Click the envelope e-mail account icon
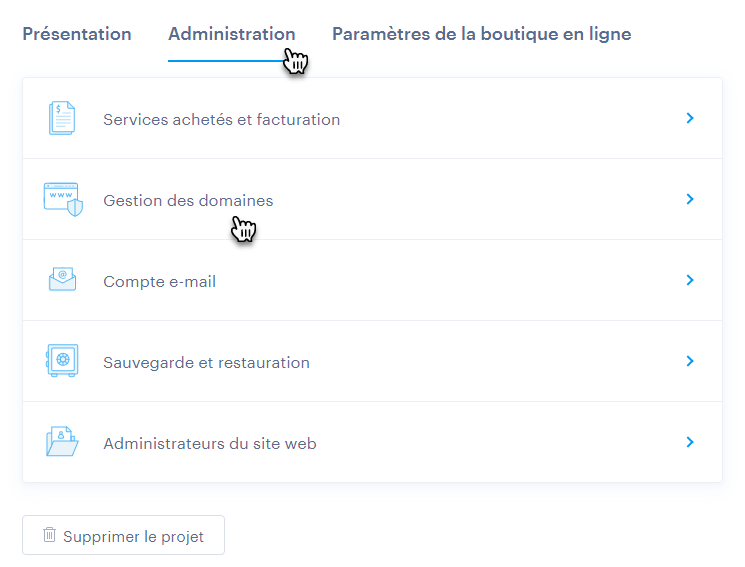Viewport: 745px width, 567px height. tap(62, 281)
